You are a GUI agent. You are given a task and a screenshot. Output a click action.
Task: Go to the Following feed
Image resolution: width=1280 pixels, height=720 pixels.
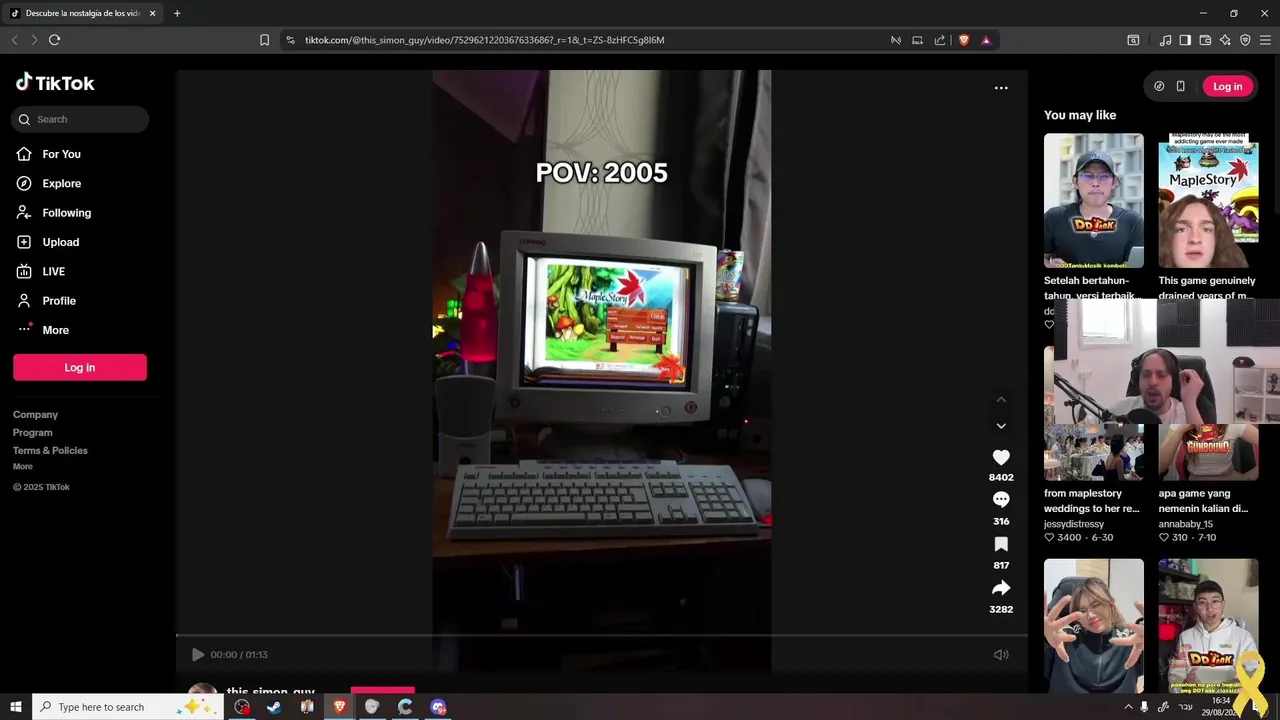66,213
